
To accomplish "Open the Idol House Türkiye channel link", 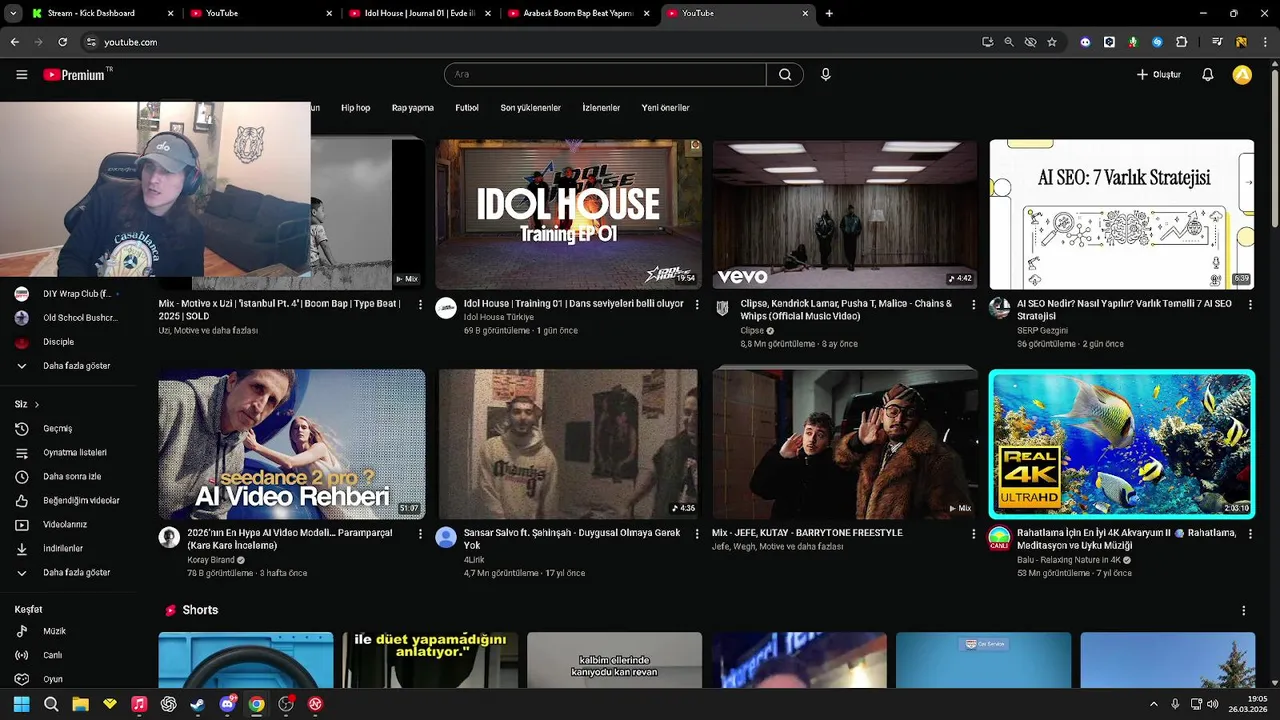I will [x=498, y=317].
